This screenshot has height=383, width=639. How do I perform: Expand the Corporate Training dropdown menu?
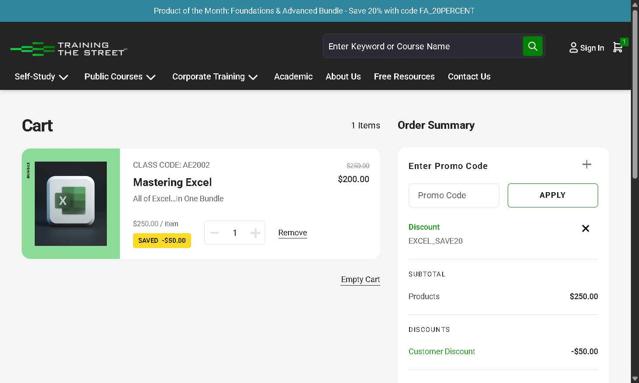coord(215,77)
